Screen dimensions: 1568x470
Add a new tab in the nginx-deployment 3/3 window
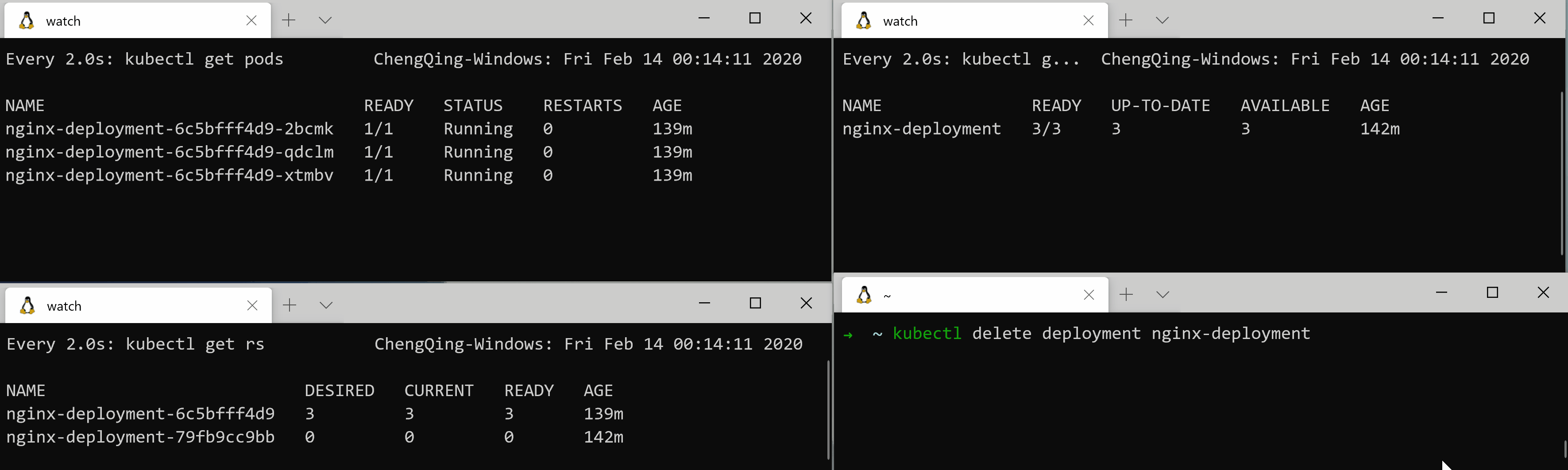[1125, 20]
